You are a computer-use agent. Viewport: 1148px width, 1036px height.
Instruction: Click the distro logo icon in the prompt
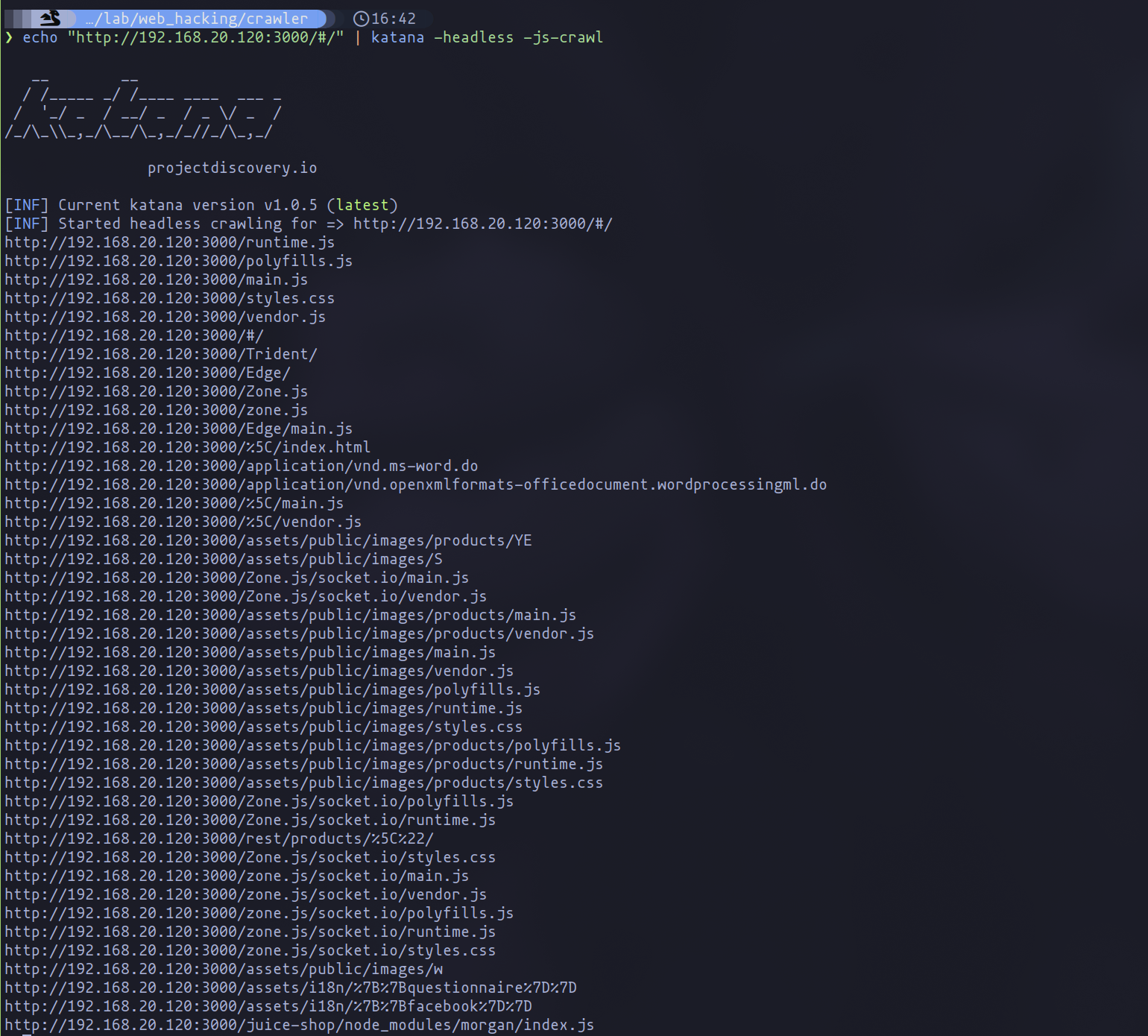50,18
